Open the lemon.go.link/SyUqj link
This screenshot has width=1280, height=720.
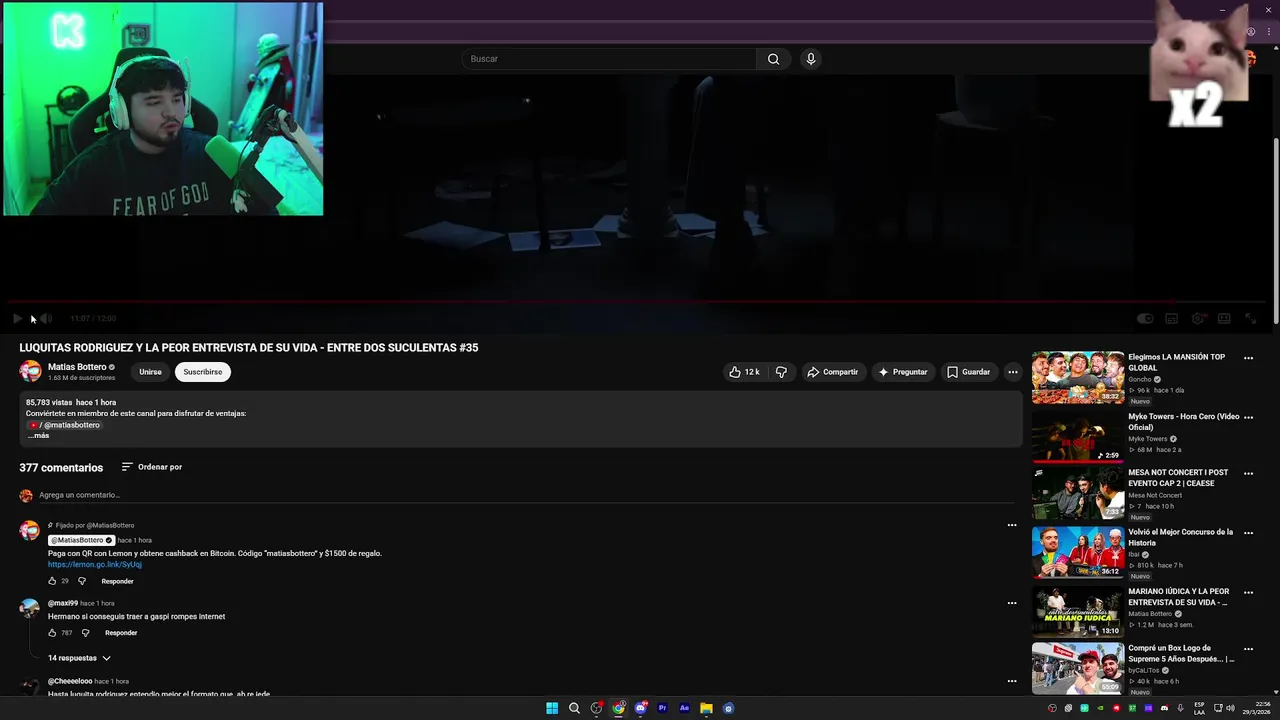pyautogui.click(x=95, y=564)
